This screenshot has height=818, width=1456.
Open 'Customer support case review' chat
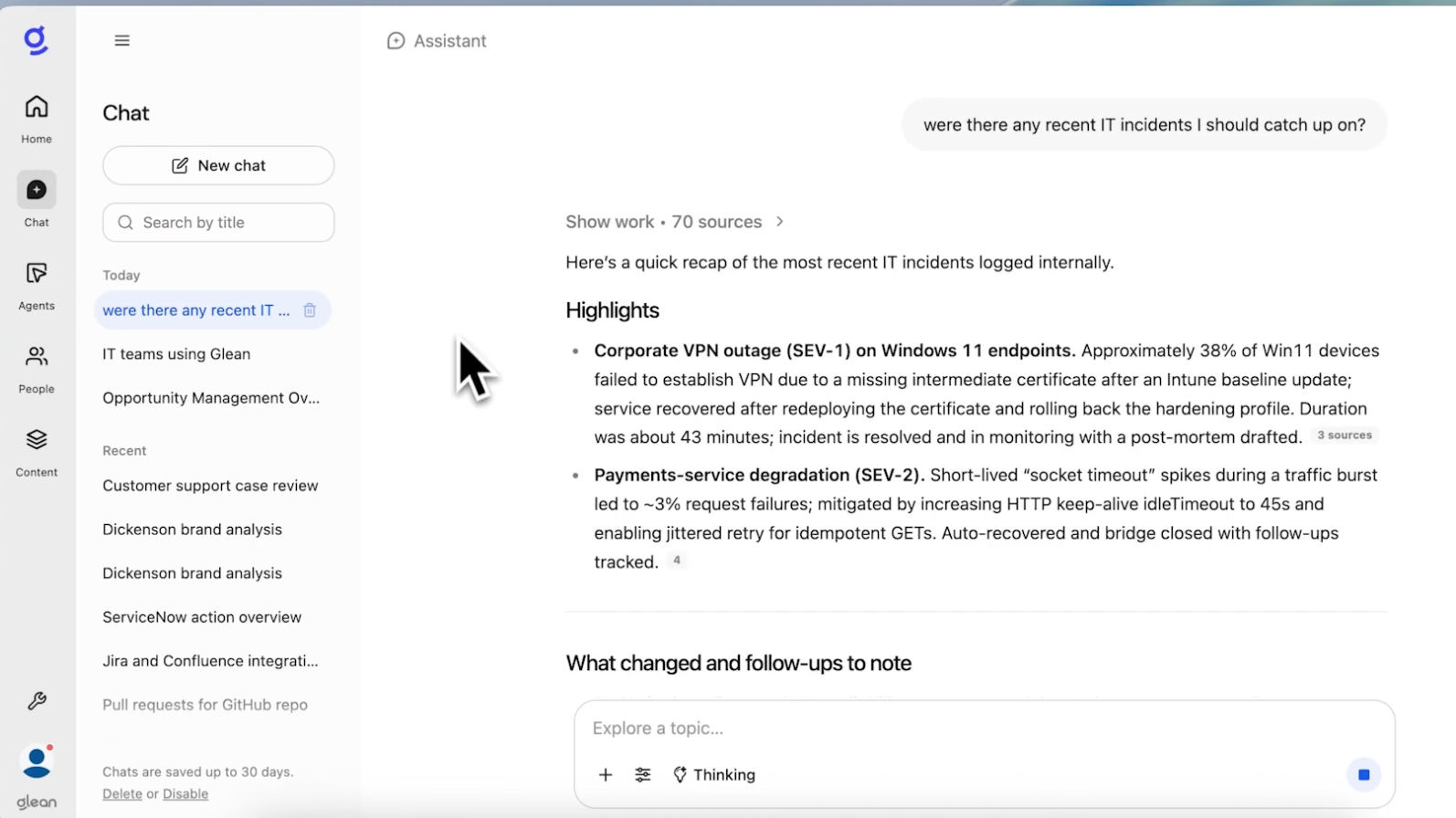coord(210,486)
